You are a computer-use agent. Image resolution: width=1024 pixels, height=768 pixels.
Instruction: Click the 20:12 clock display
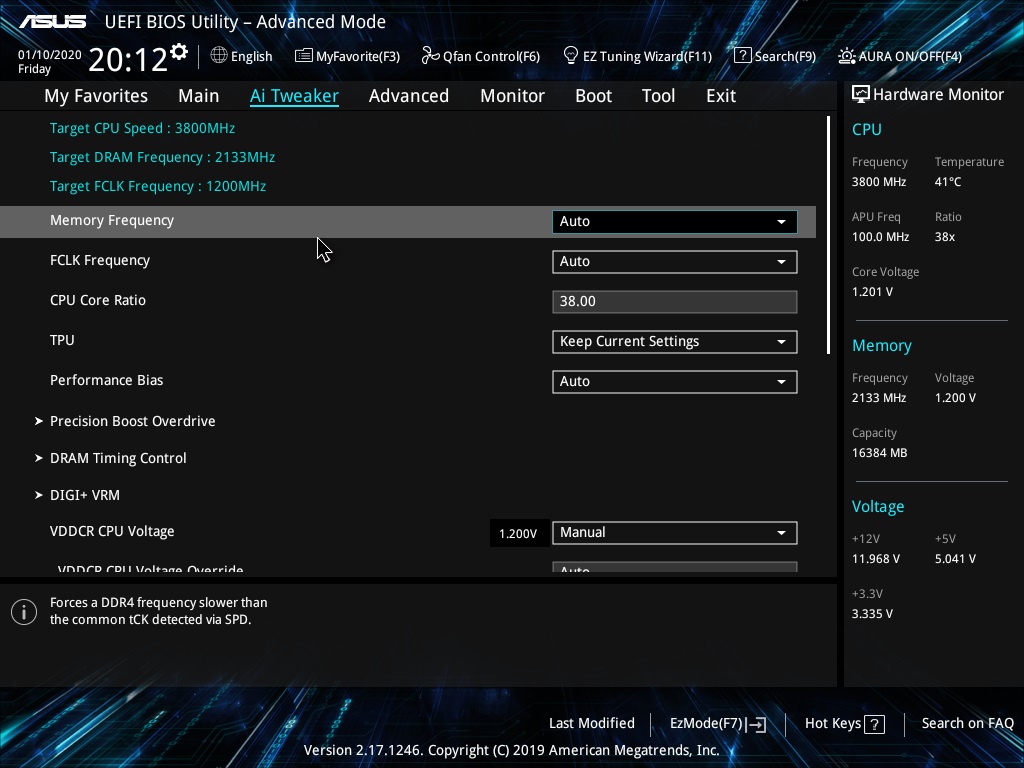[x=127, y=59]
